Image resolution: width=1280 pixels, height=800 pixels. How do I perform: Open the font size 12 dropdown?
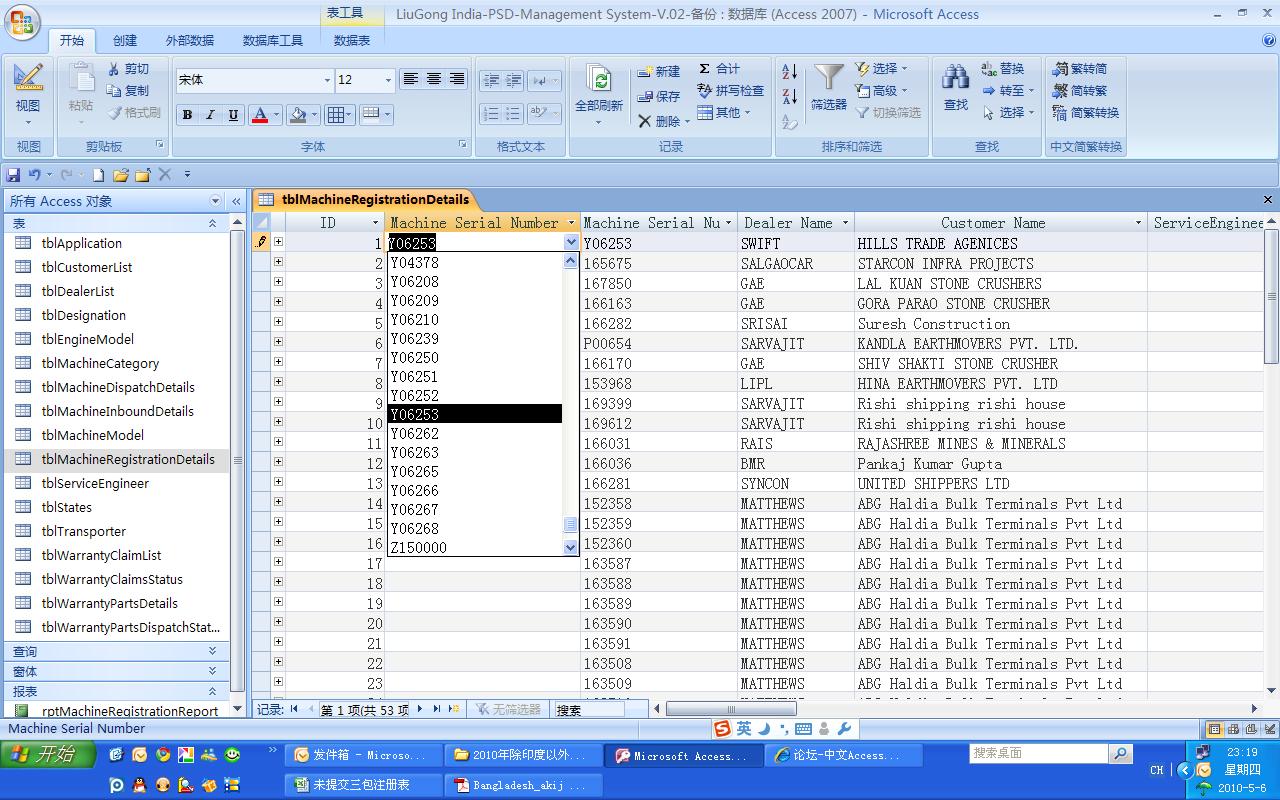click(389, 80)
